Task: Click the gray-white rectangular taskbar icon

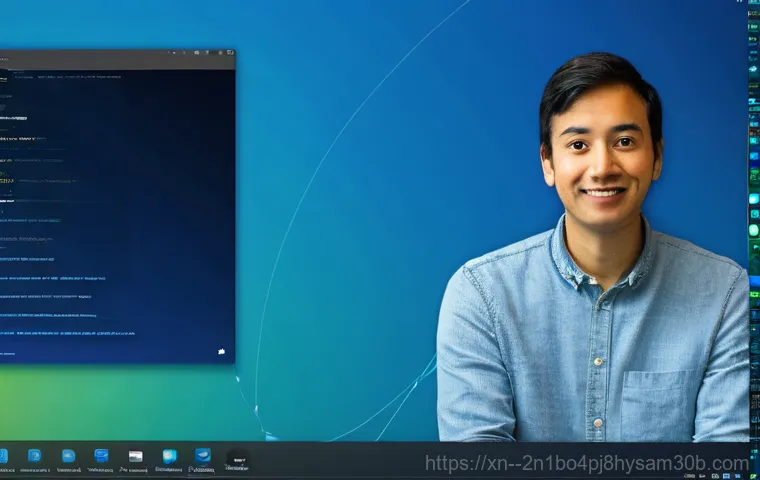Action: pyautogui.click(x=135, y=456)
